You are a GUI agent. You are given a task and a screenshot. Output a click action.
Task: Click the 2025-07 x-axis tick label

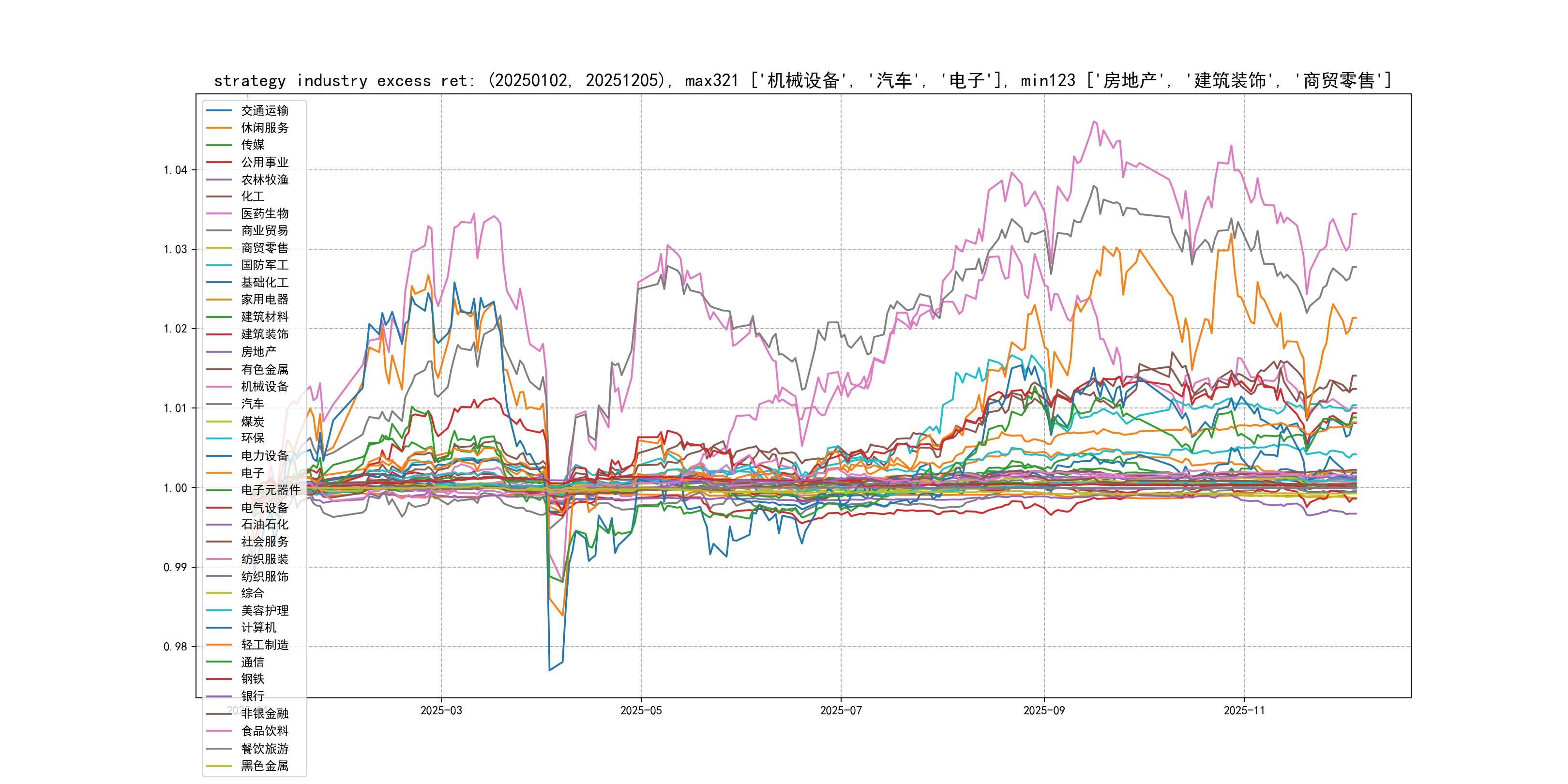(x=841, y=710)
